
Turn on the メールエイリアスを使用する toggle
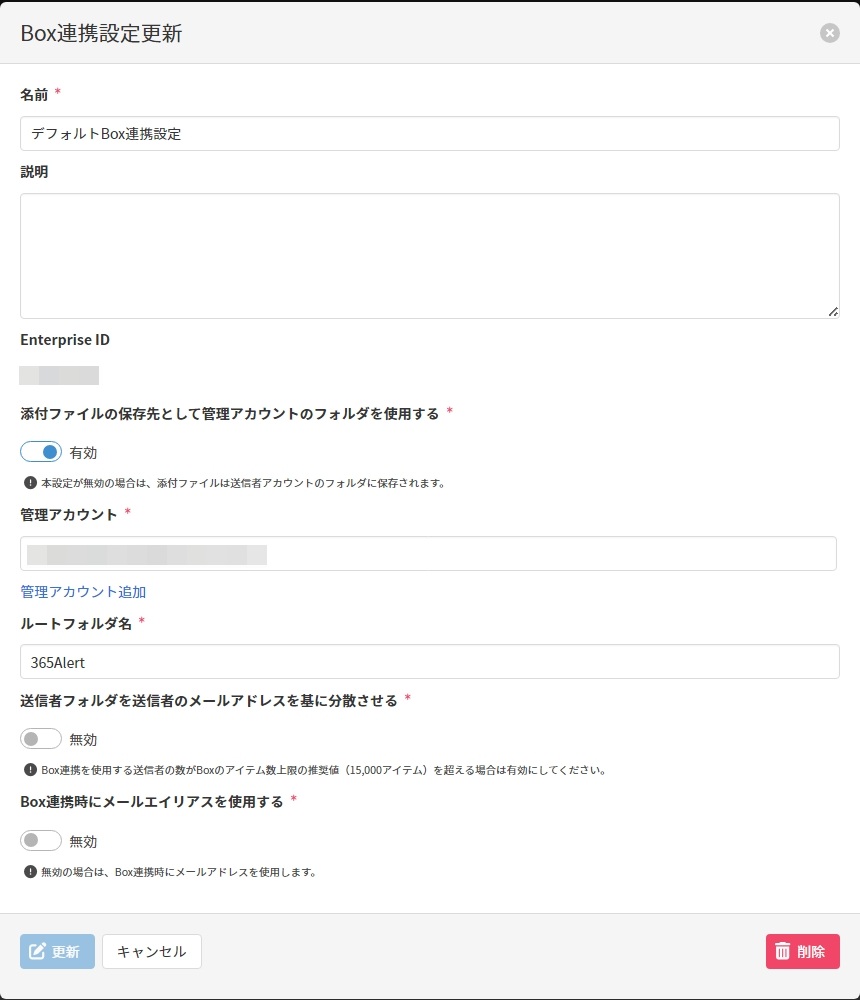pos(41,841)
